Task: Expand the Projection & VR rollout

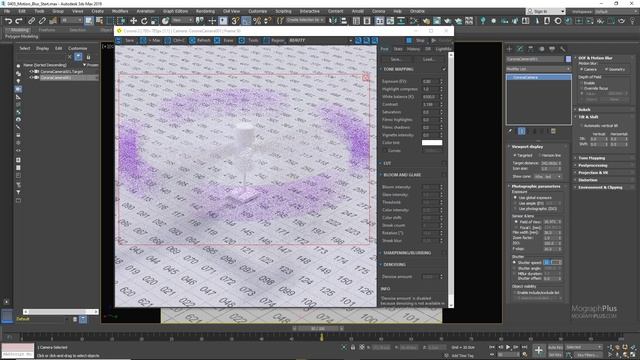Action: coord(605,173)
